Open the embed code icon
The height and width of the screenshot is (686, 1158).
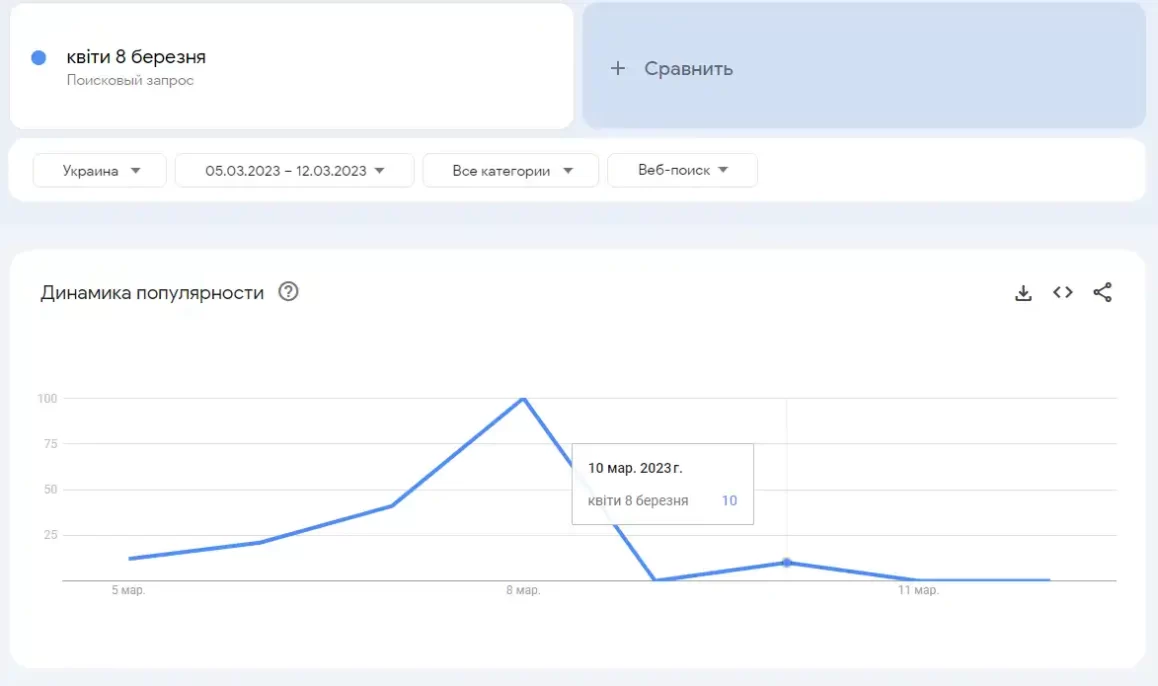coord(1063,292)
